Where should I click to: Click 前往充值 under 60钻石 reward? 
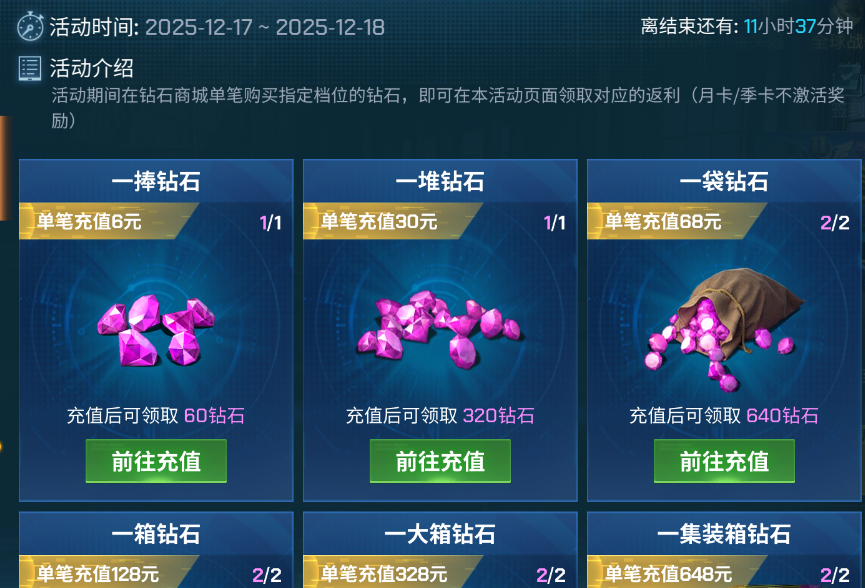156,461
